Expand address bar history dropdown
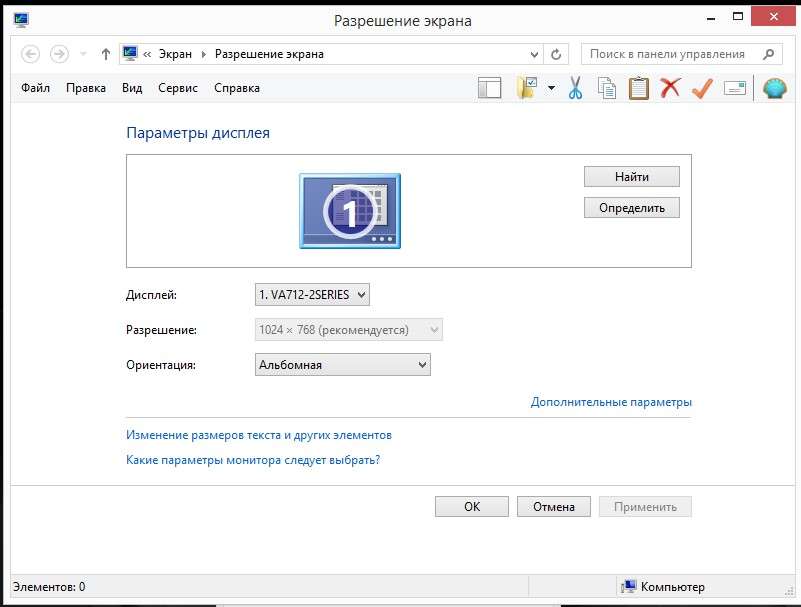 point(534,54)
